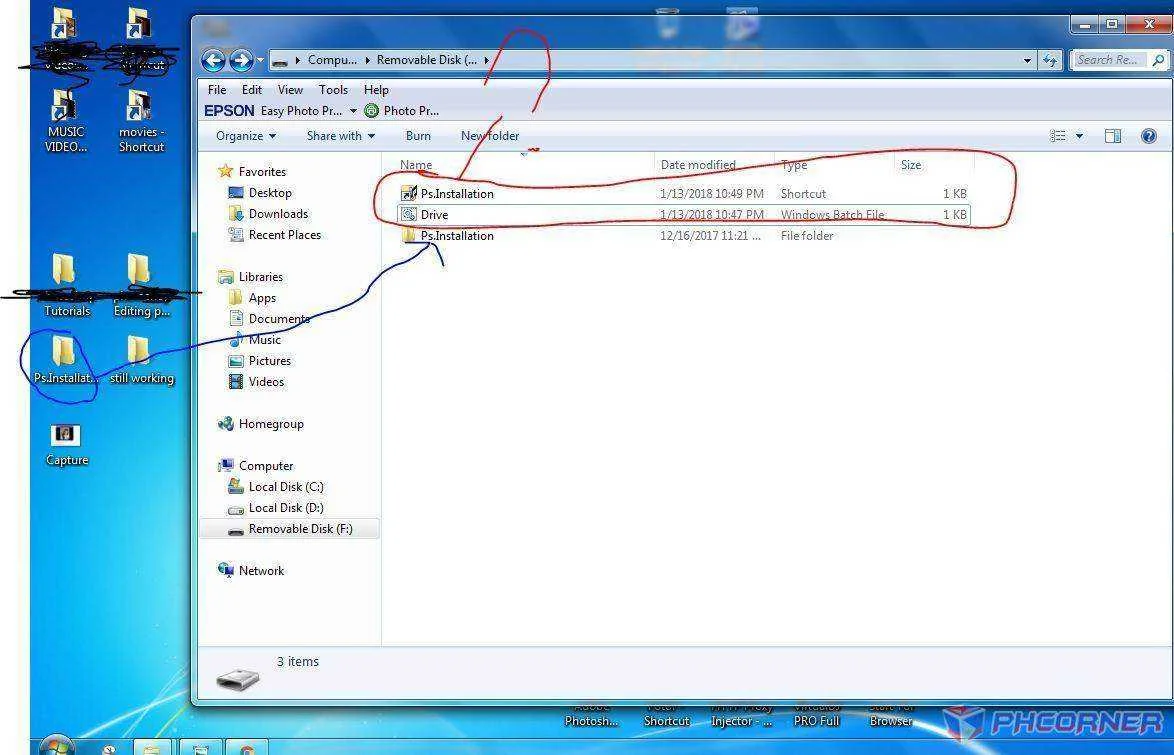
Task: Toggle the preview pane icon
Action: click(1113, 136)
